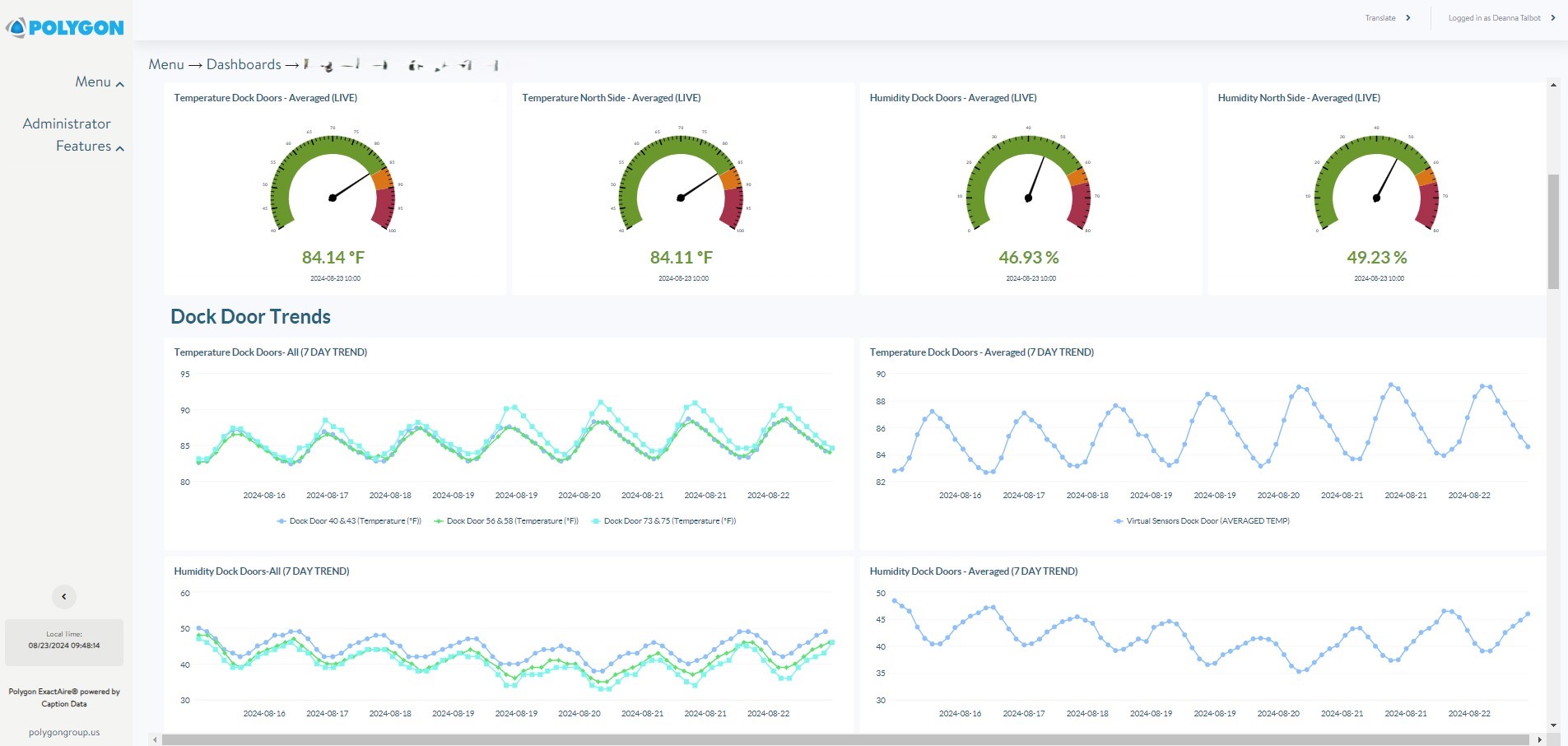Click the first dashboard icon in the breadcrumb
The image size is (1568, 746).
point(307,64)
